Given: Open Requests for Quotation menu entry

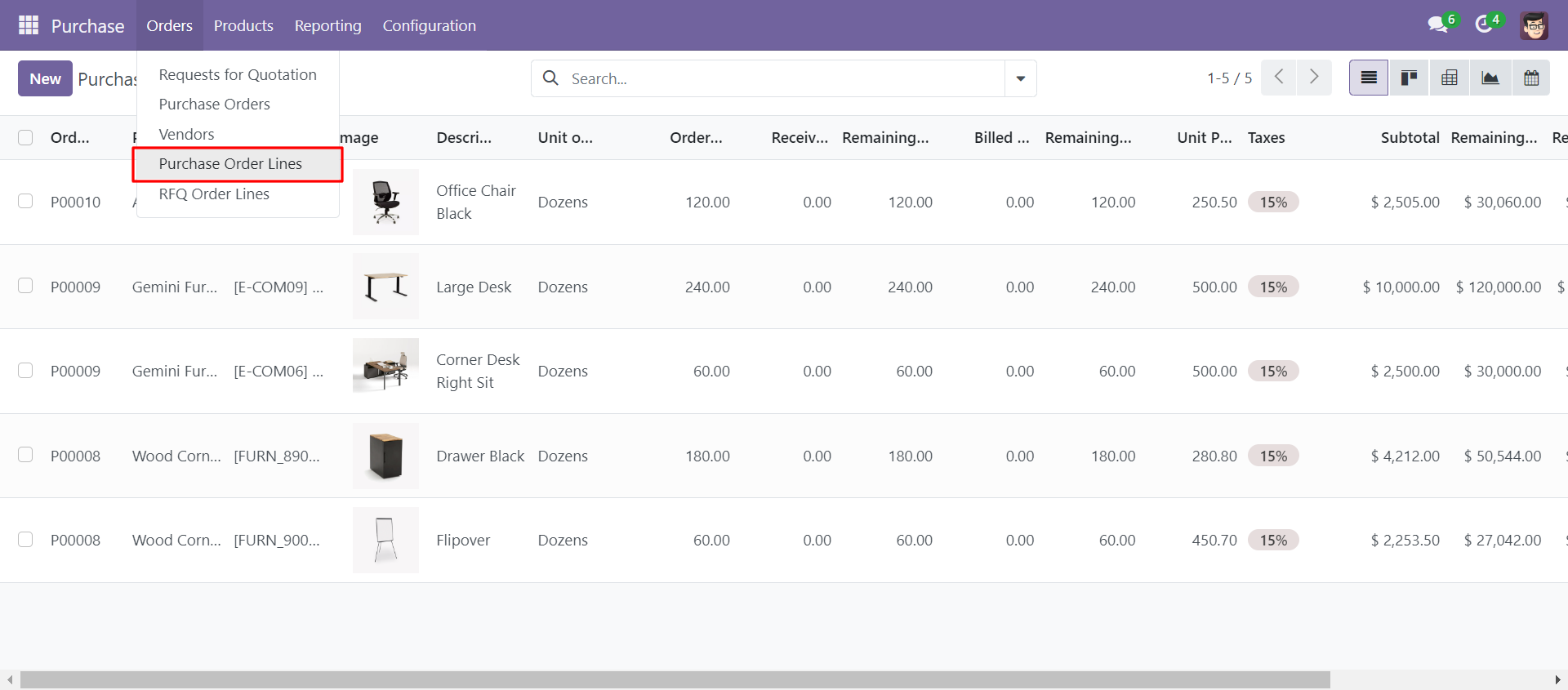Looking at the screenshot, I should pos(238,74).
